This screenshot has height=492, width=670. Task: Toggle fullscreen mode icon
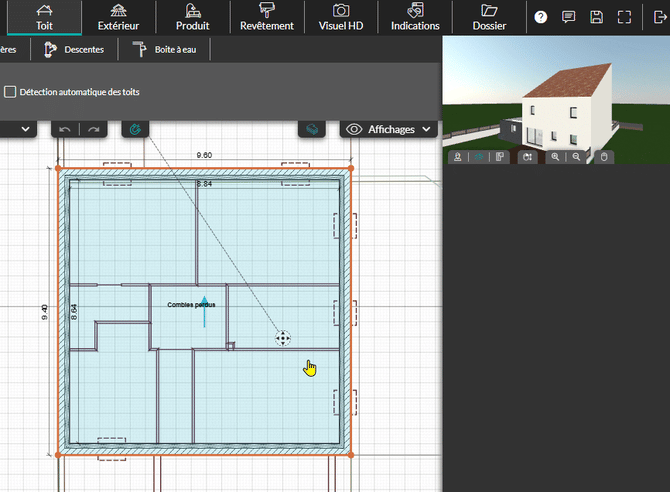624,17
